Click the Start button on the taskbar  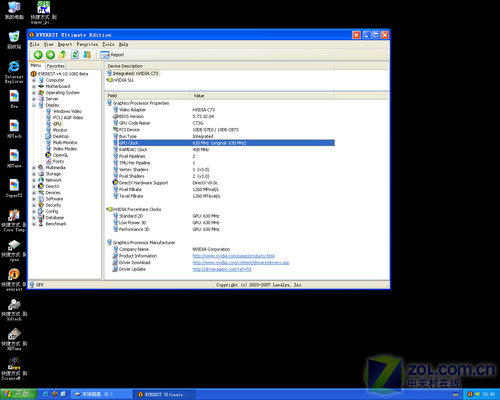(x=18, y=394)
